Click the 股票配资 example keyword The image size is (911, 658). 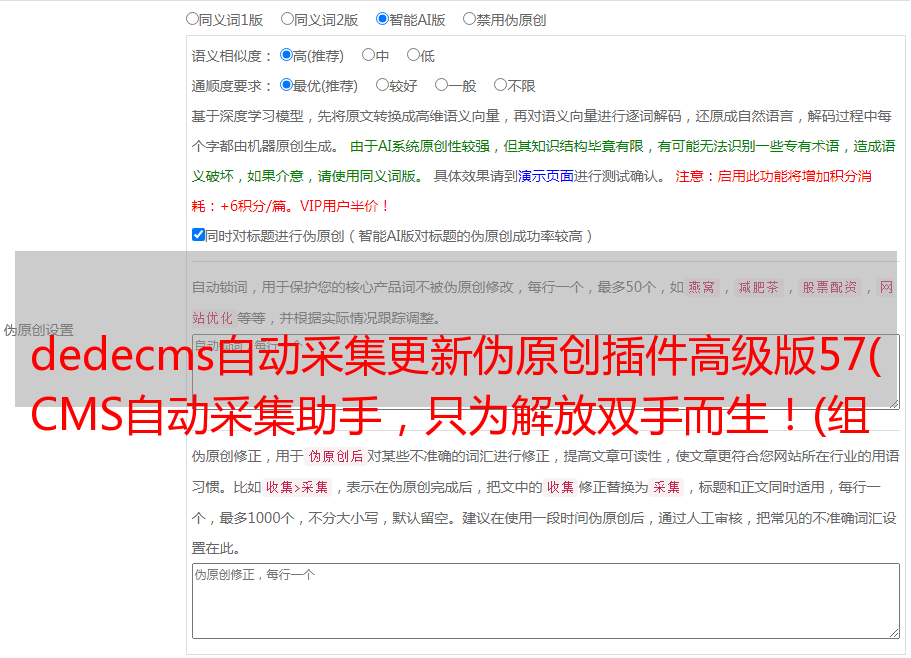pos(830,287)
